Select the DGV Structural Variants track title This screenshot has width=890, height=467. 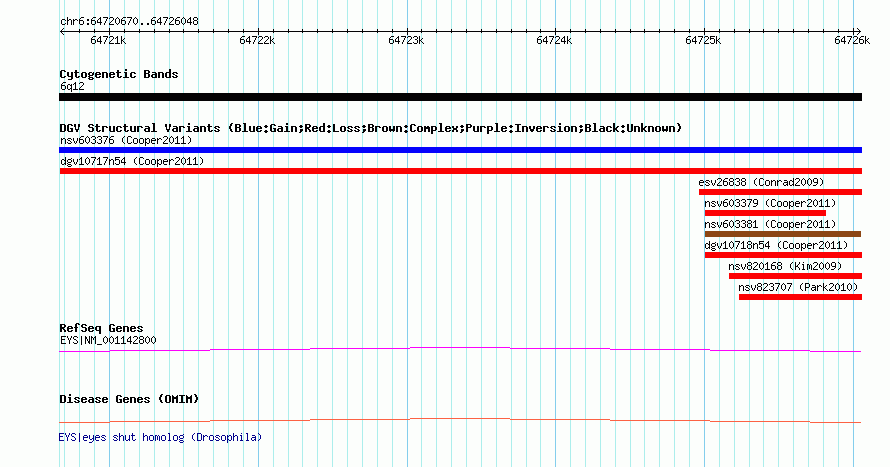tap(371, 128)
